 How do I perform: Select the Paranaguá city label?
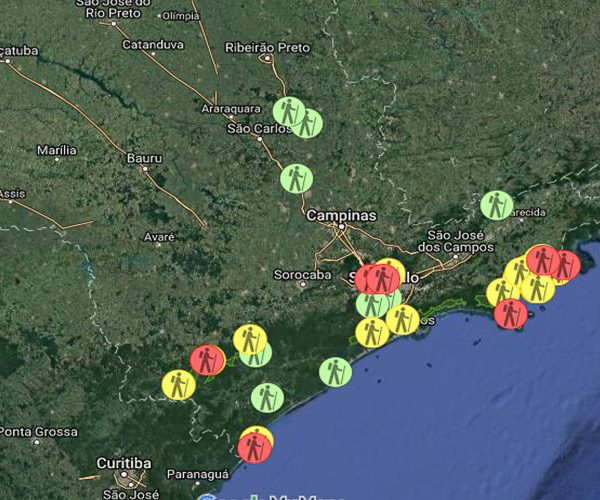(x=195, y=474)
